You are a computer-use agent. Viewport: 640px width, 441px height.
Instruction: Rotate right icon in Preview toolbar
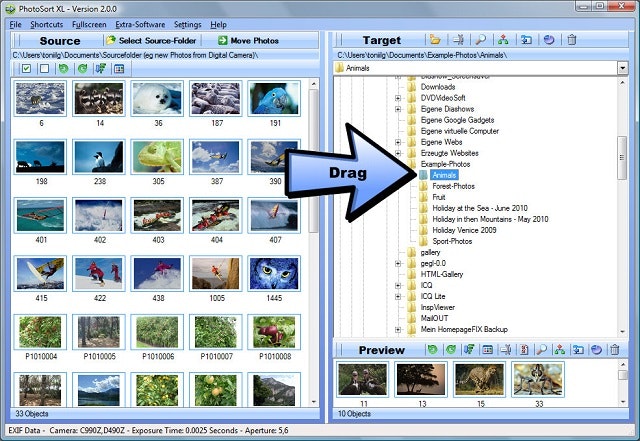pos(451,350)
